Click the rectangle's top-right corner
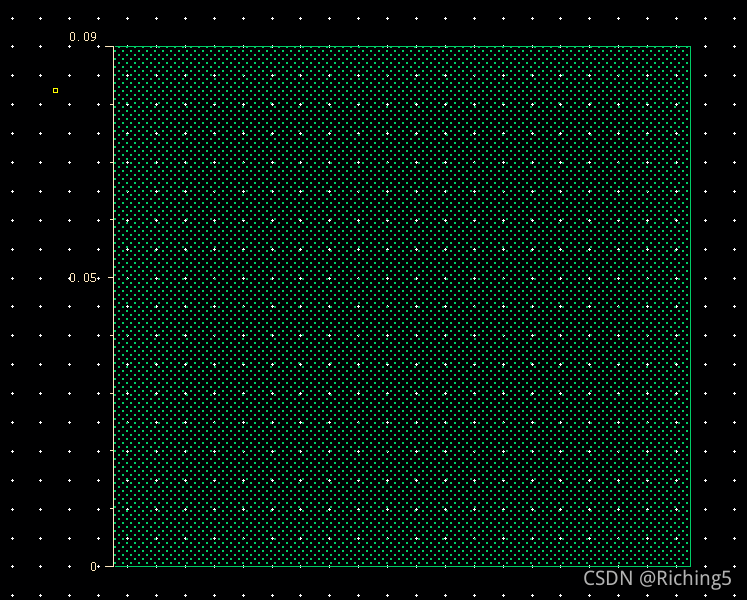 [x=690, y=47]
